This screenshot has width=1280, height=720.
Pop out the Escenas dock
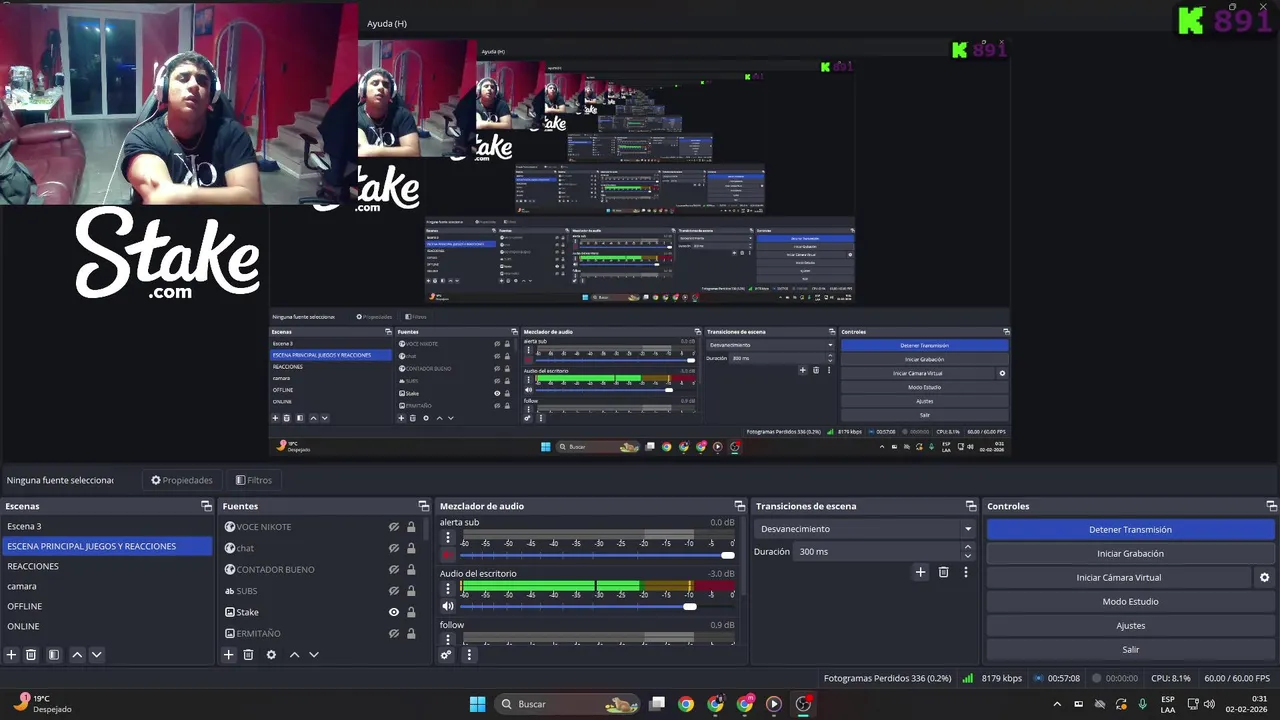206,506
